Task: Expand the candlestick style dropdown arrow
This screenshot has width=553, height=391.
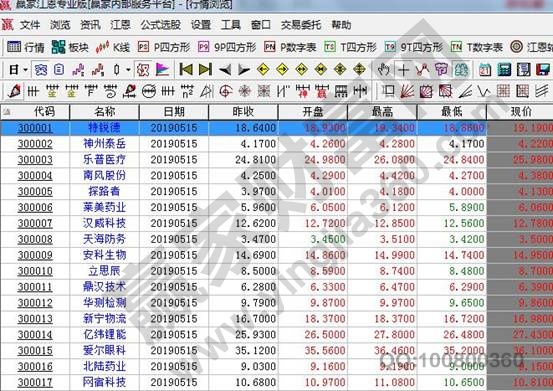Action: click(128, 70)
